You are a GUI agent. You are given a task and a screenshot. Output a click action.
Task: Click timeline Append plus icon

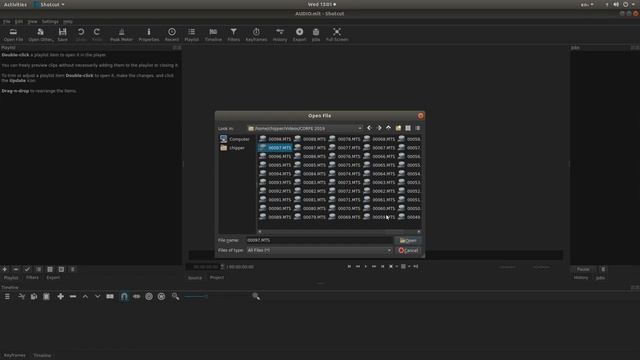click(60, 296)
